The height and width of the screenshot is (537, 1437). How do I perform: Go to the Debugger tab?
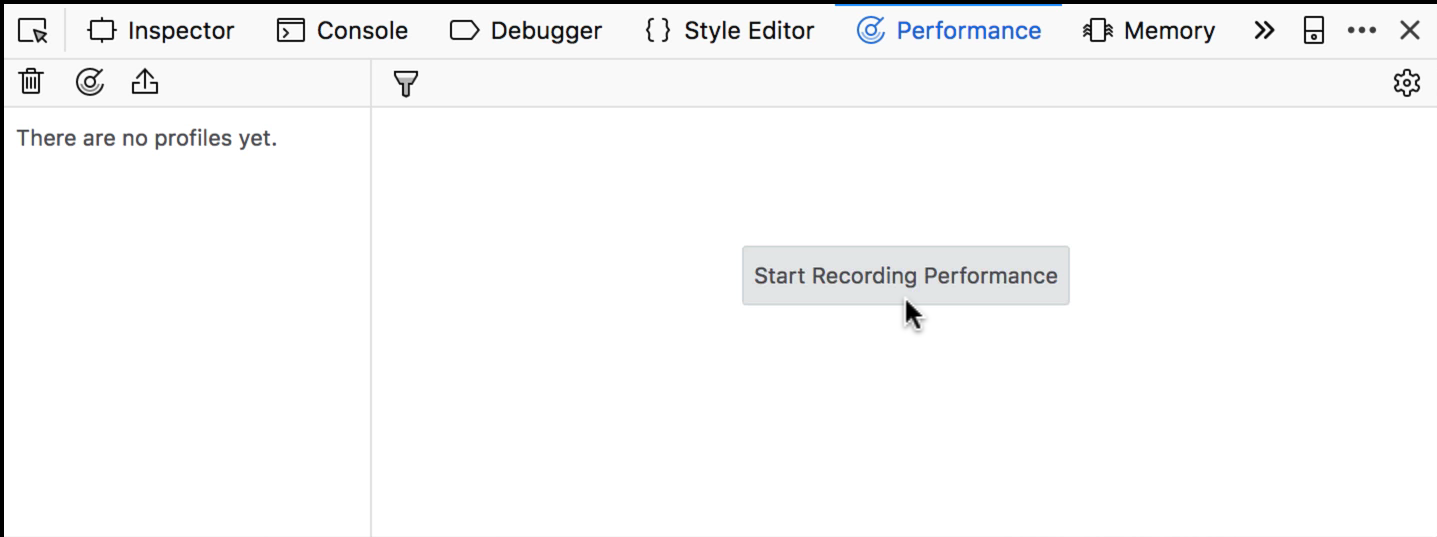(526, 31)
